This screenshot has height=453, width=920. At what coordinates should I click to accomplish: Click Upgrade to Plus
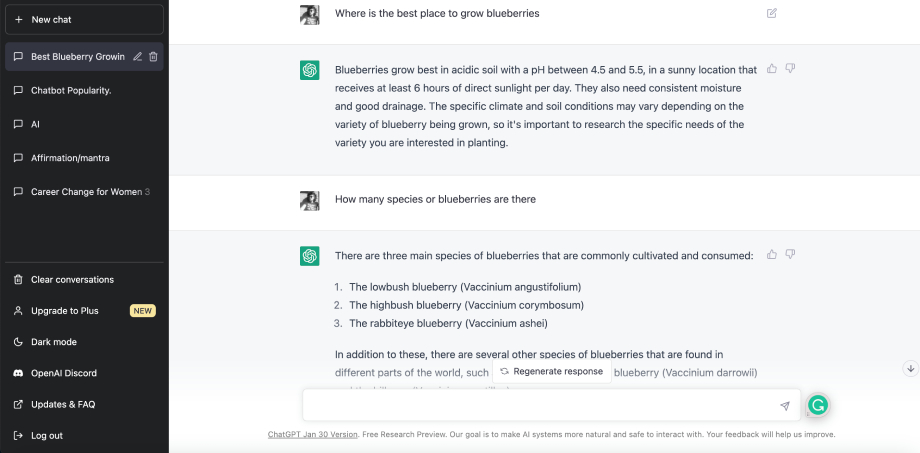(65, 311)
